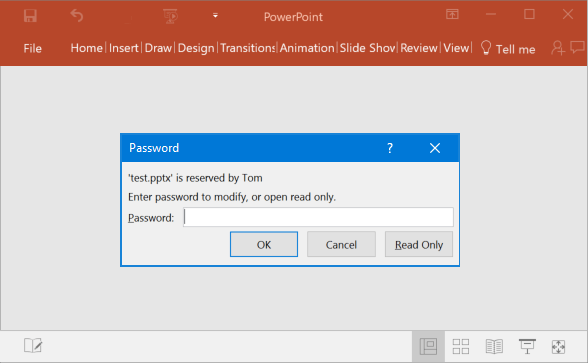Open the File menu

33,48
